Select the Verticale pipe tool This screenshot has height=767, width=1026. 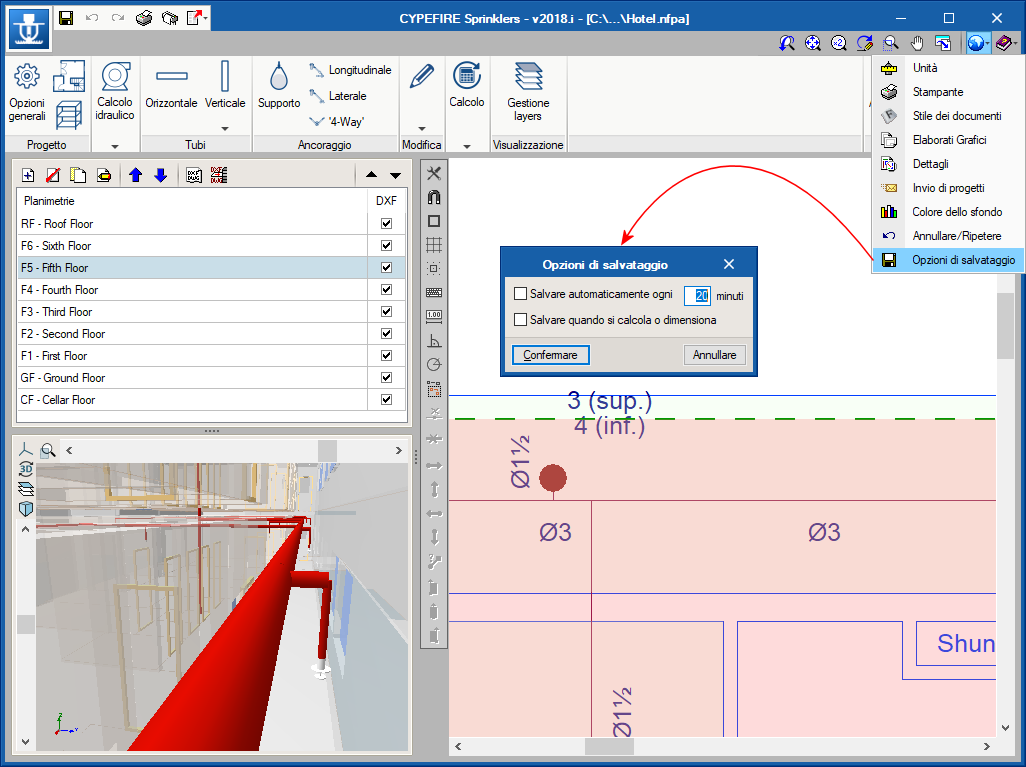click(x=224, y=85)
